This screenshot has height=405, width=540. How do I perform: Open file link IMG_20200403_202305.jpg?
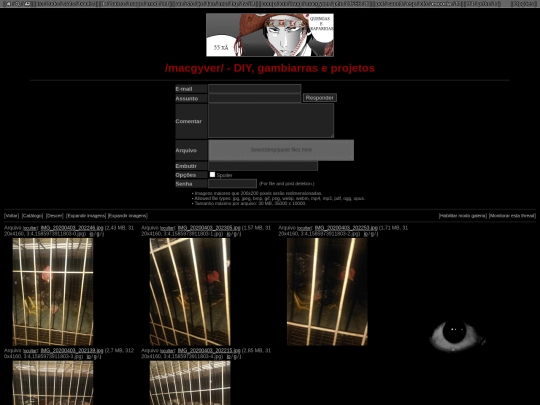tap(209, 228)
